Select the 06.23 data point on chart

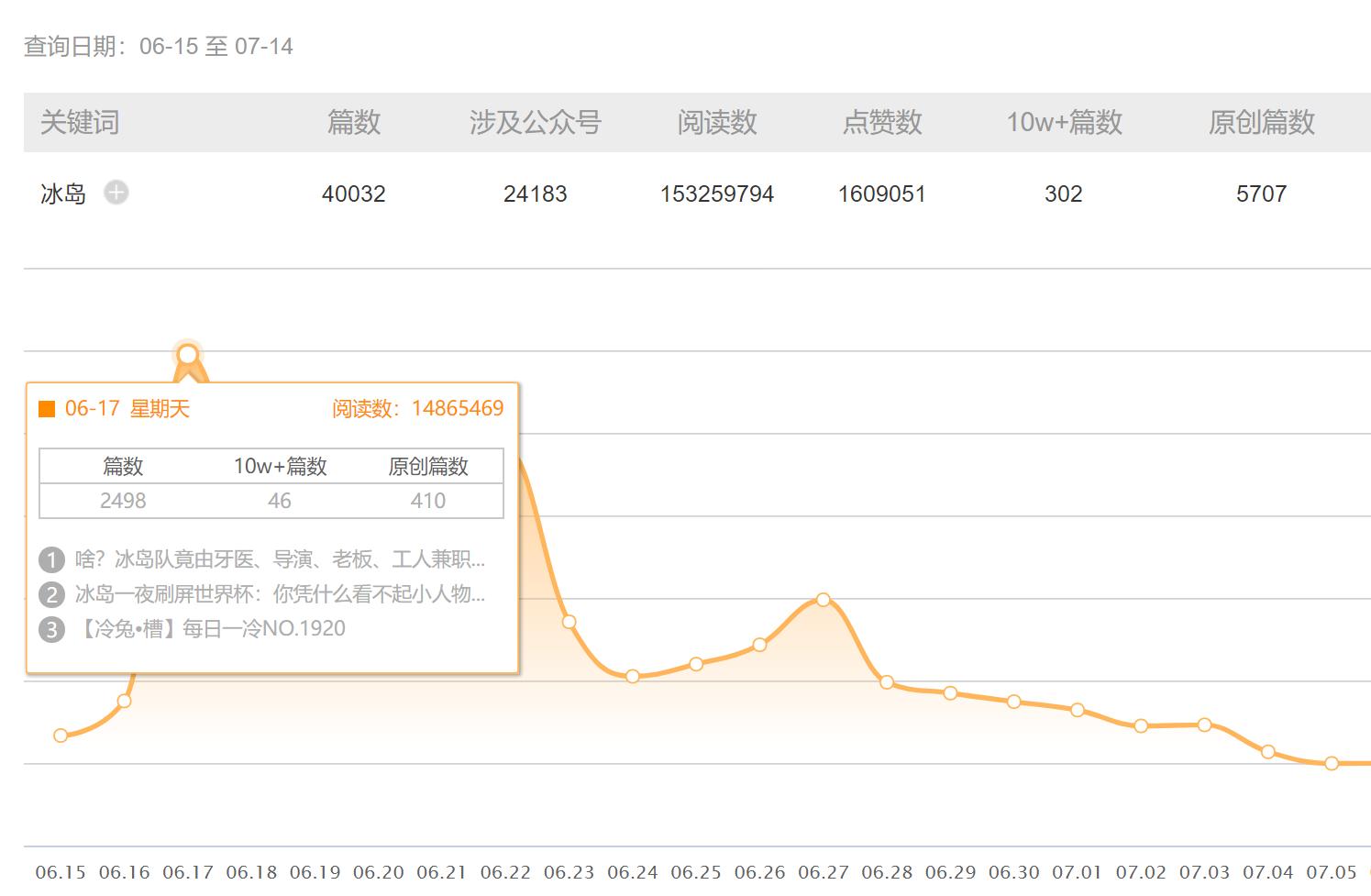pyautogui.click(x=569, y=622)
